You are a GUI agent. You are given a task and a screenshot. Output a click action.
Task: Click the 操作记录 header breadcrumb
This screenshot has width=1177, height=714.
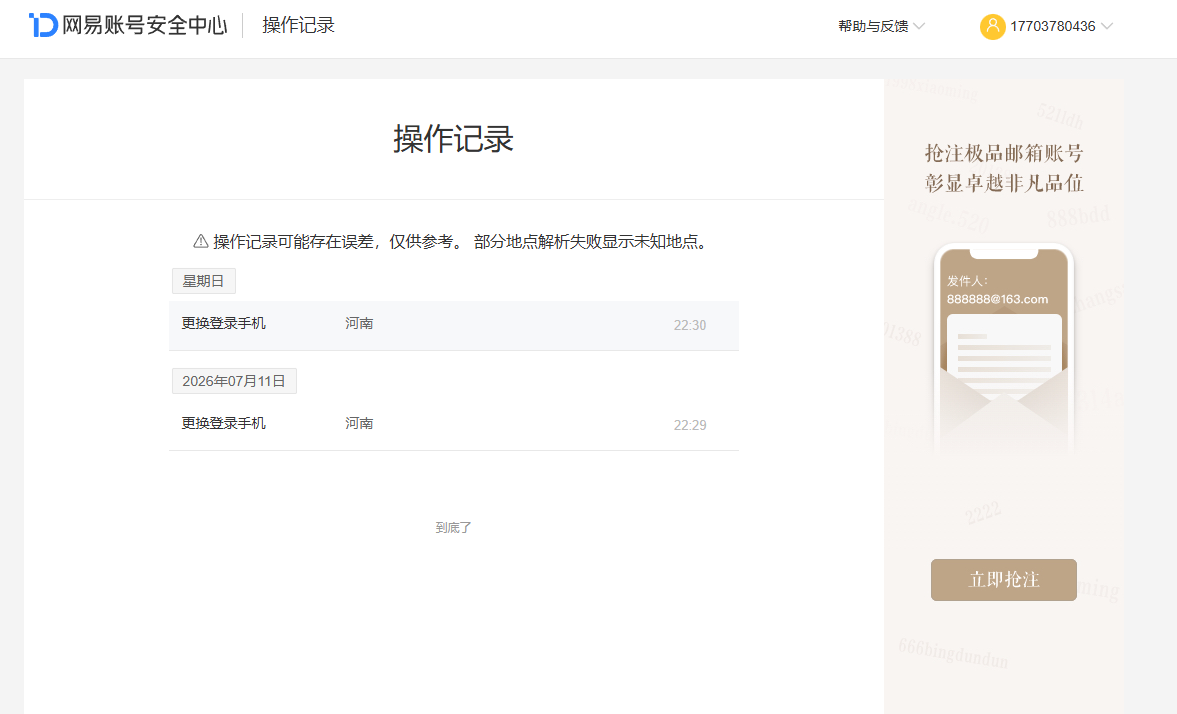[298, 25]
